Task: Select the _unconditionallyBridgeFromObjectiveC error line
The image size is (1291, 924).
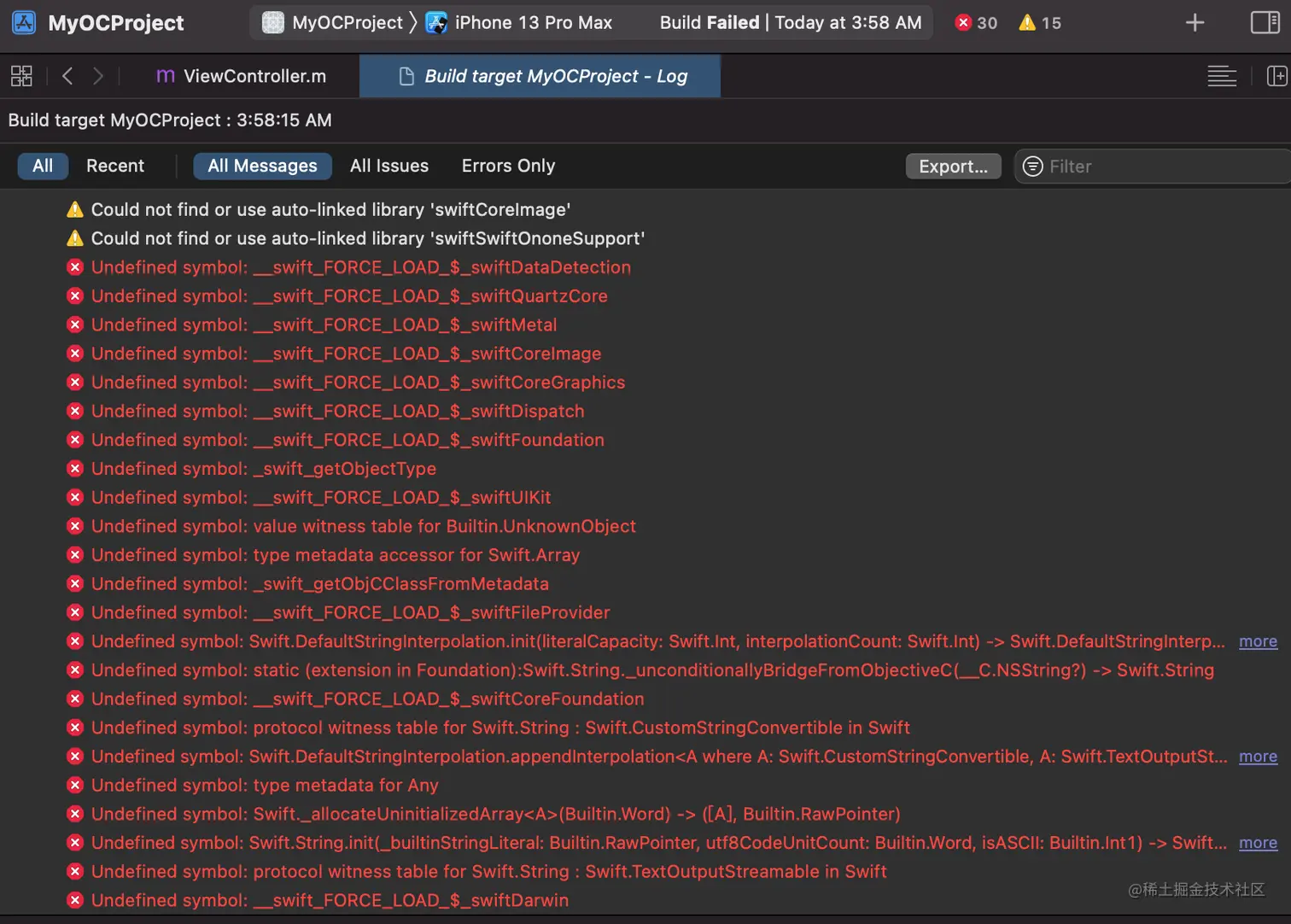Action: 652,670
